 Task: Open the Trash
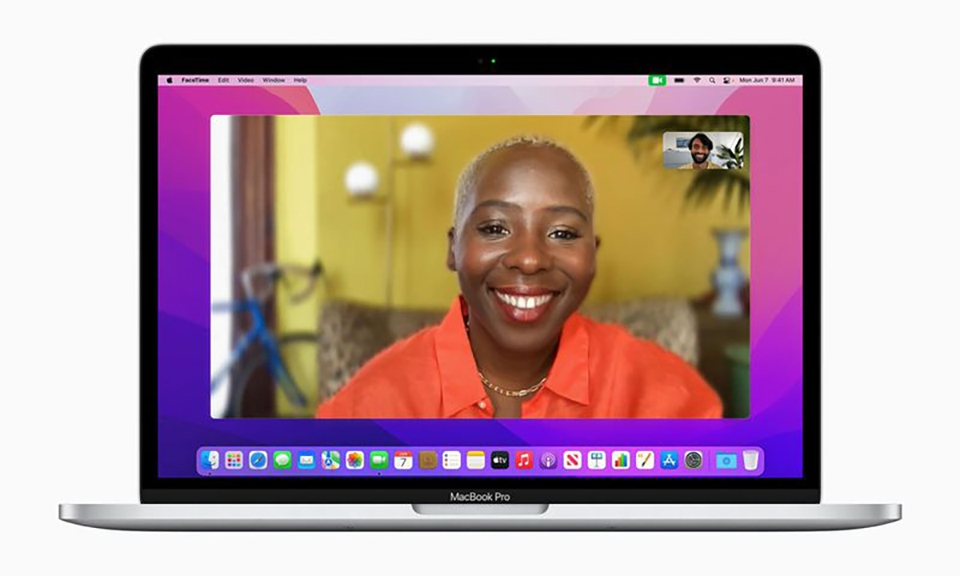[x=752, y=461]
